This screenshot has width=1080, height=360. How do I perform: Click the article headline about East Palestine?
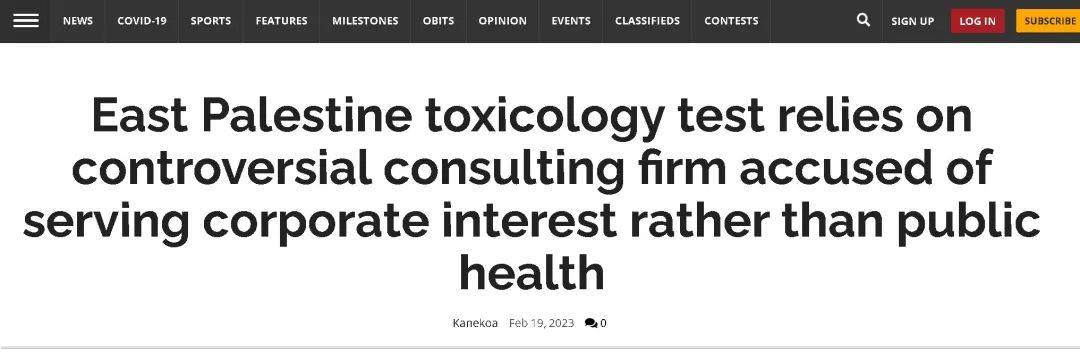tap(532, 194)
